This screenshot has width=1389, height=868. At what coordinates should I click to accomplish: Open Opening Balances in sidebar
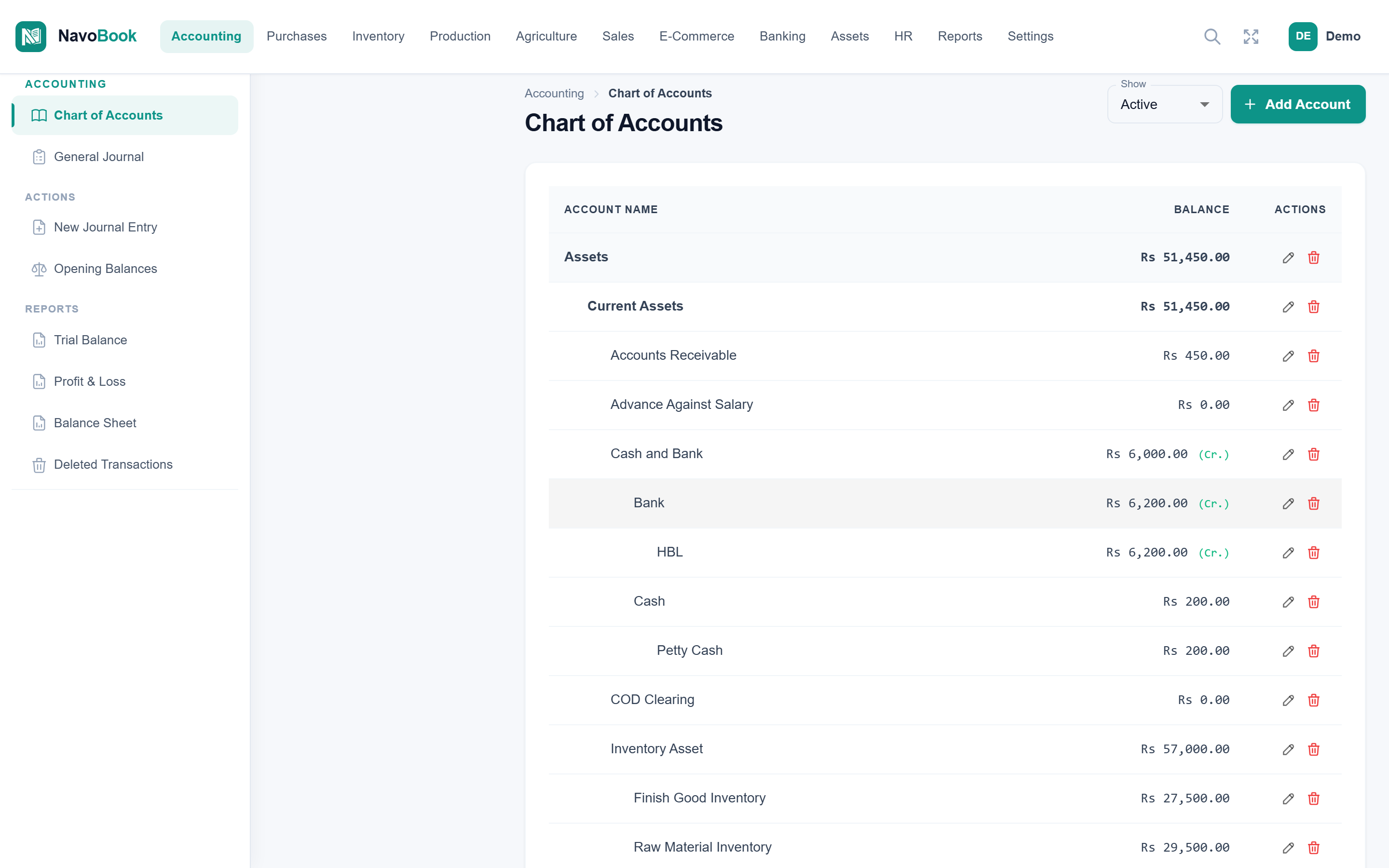pos(124,269)
